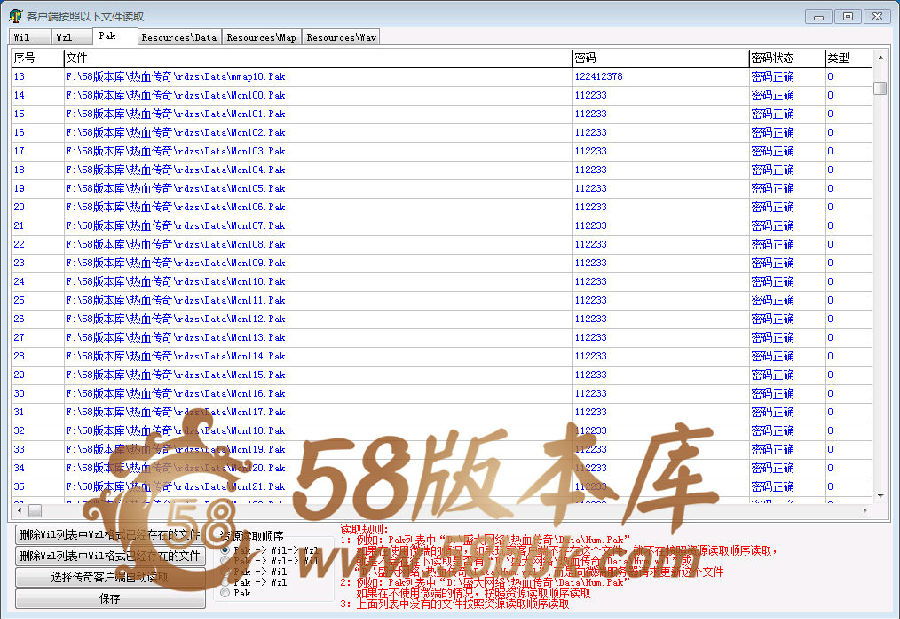Image resolution: width=900 pixels, height=619 pixels.
Task: Click the vertical scrollbar down arrow
Action: 880,495
